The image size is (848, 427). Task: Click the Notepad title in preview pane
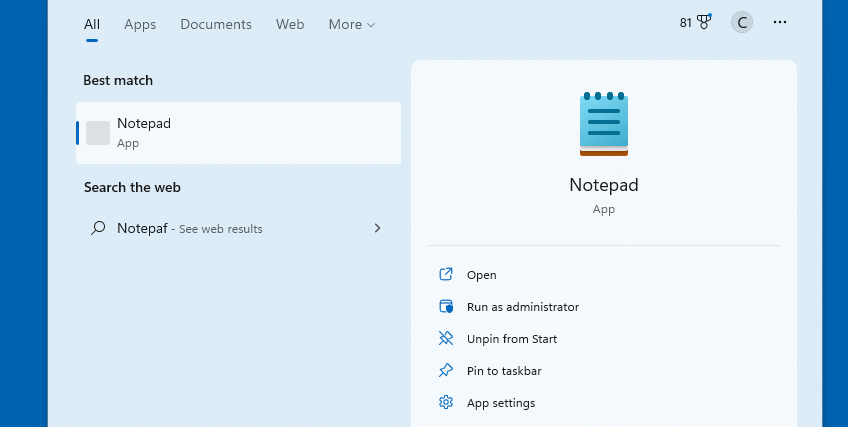604,185
